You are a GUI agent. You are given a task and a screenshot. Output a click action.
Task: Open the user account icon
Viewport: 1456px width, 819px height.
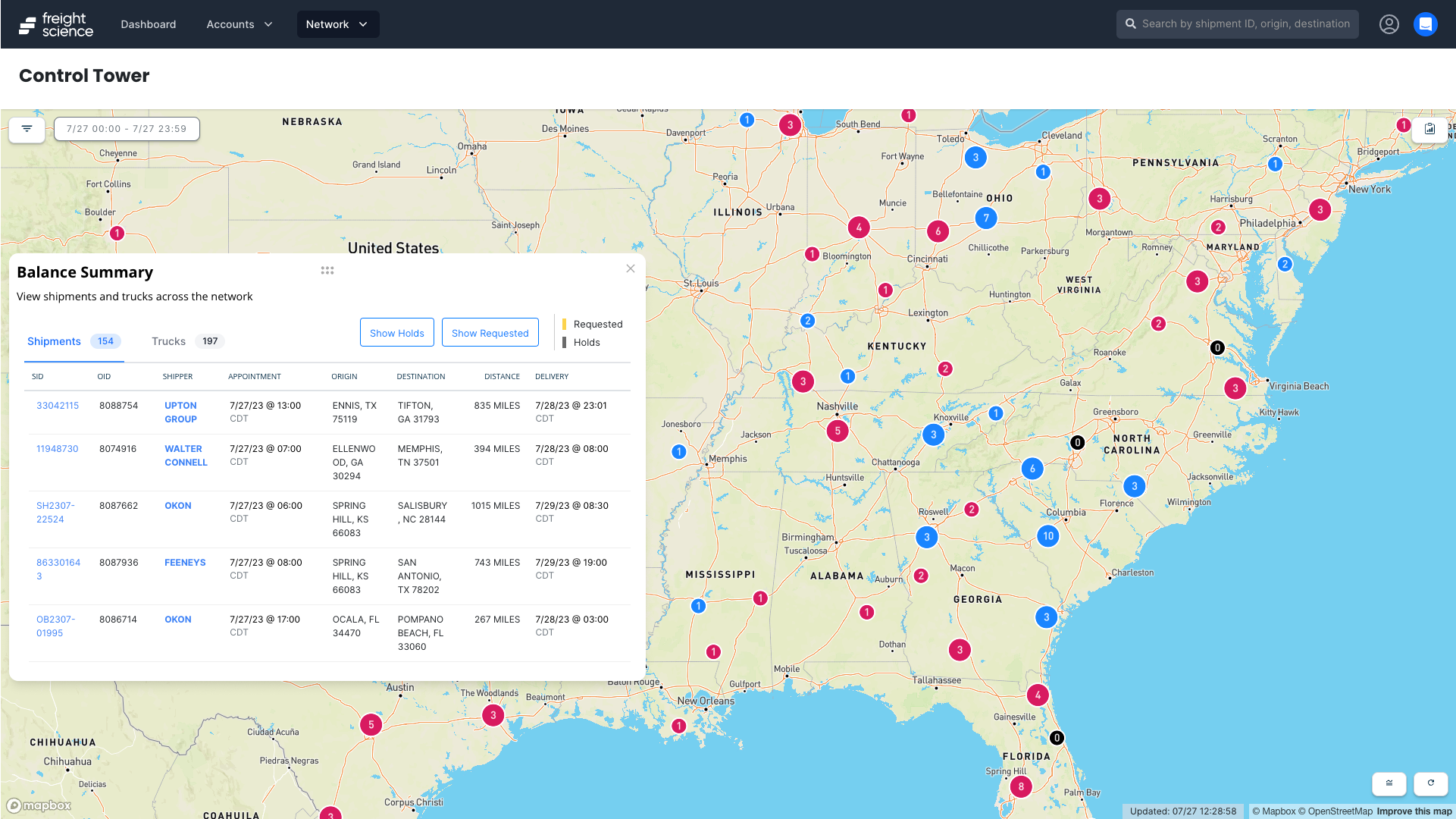1389,24
